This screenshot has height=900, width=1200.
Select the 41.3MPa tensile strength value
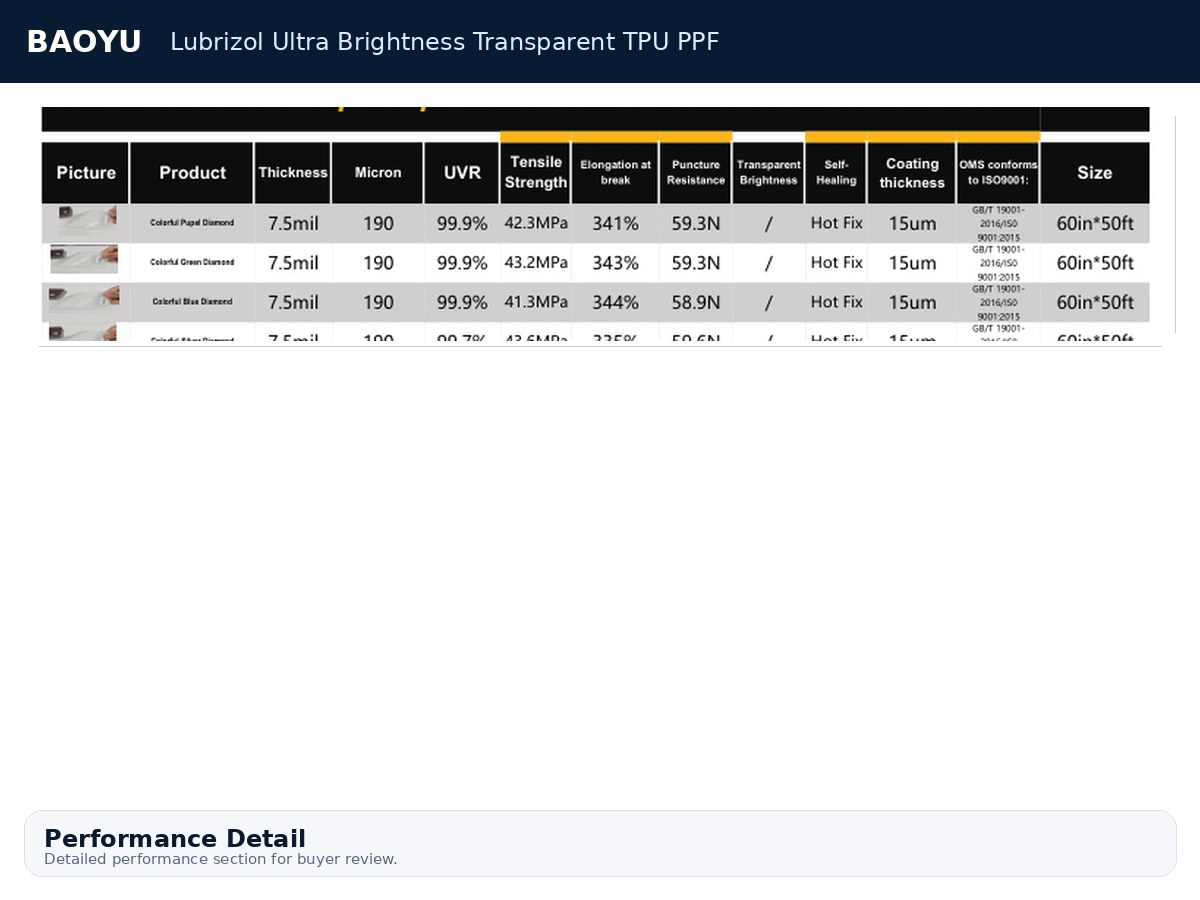coord(536,301)
